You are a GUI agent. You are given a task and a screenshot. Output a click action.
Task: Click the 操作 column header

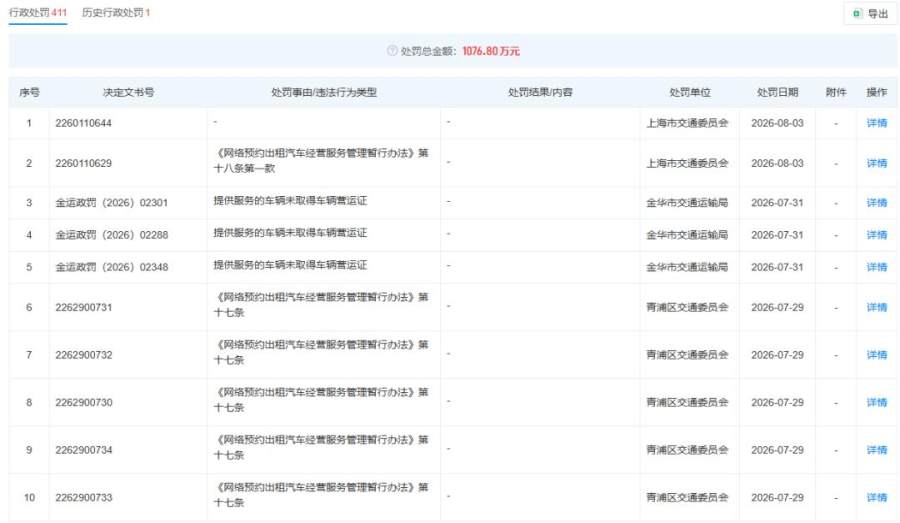pyautogui.click(x=876, y=92)
